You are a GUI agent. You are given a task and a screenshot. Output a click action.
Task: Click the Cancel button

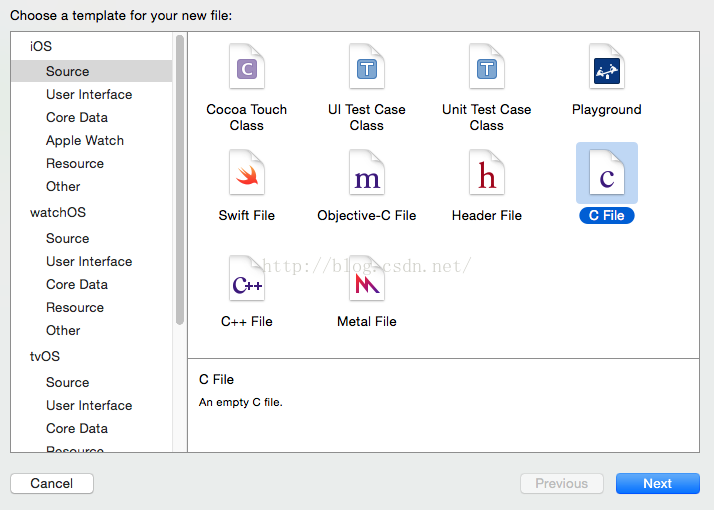[x=52, y=483]
